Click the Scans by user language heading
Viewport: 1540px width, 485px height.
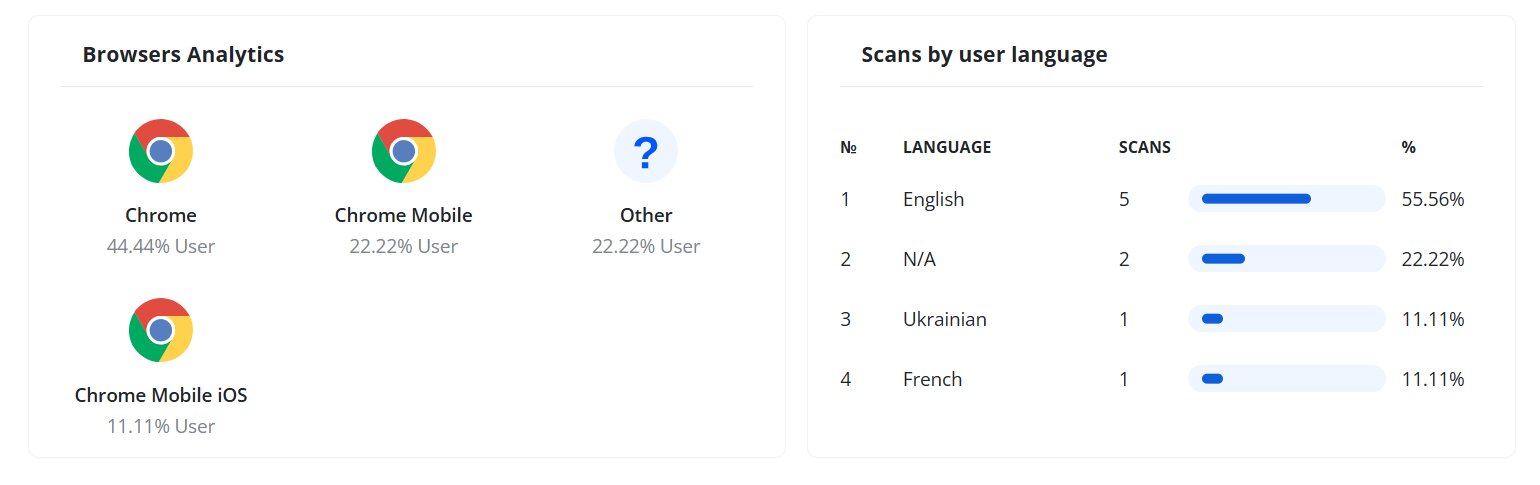pyautogui.click(x=984, y=55)
